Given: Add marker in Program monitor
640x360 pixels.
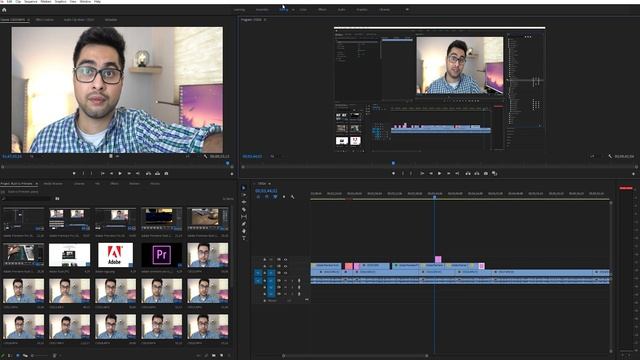Looking at the screenshot, I should (x=393, y=173).
